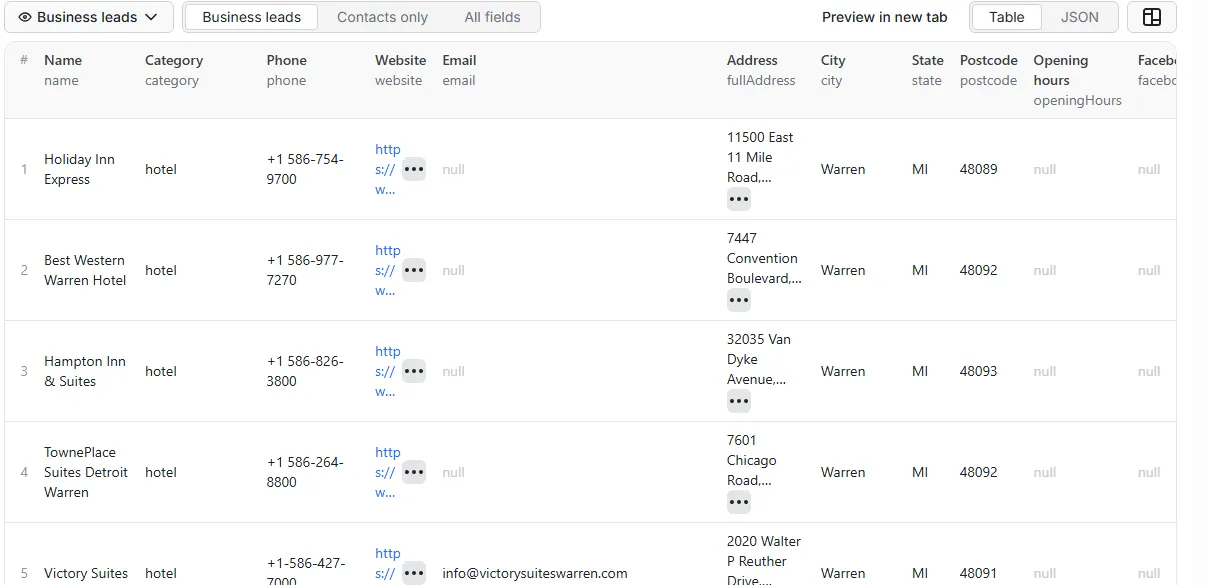Open the Business leads view dropdown
Image resolution: width=1208 pixels, height=585 pixels.
pos(89,17)
